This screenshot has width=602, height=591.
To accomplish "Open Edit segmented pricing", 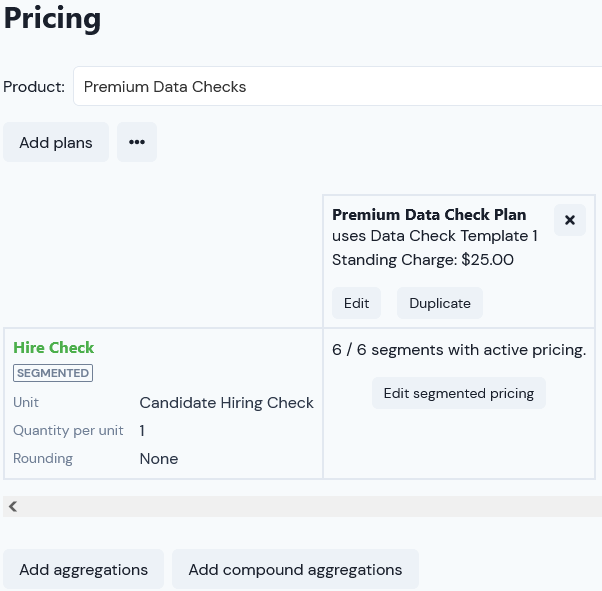I will point(459,393).
